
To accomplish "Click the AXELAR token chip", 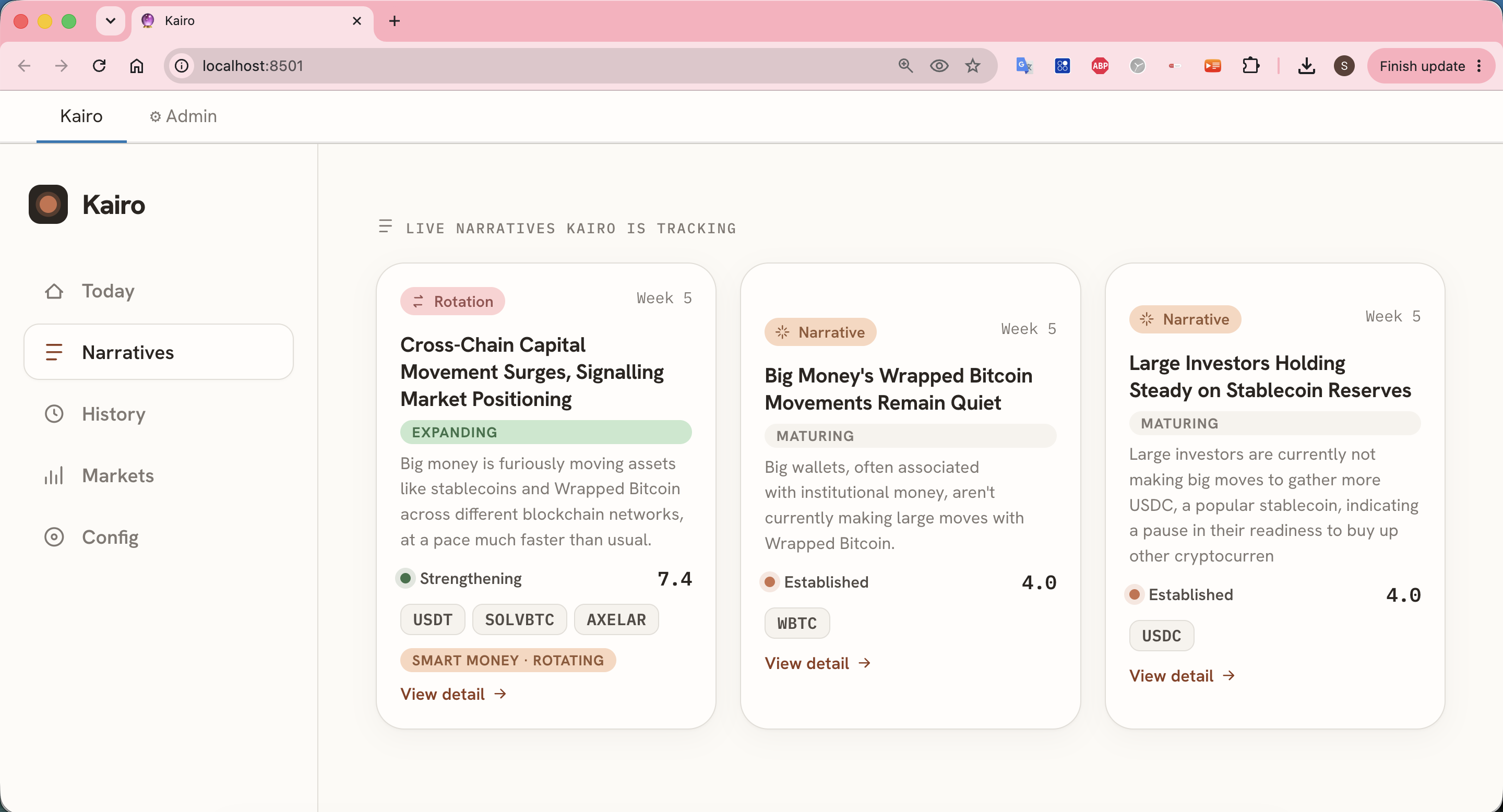I will pyautogui.click(x=616, y=619).
